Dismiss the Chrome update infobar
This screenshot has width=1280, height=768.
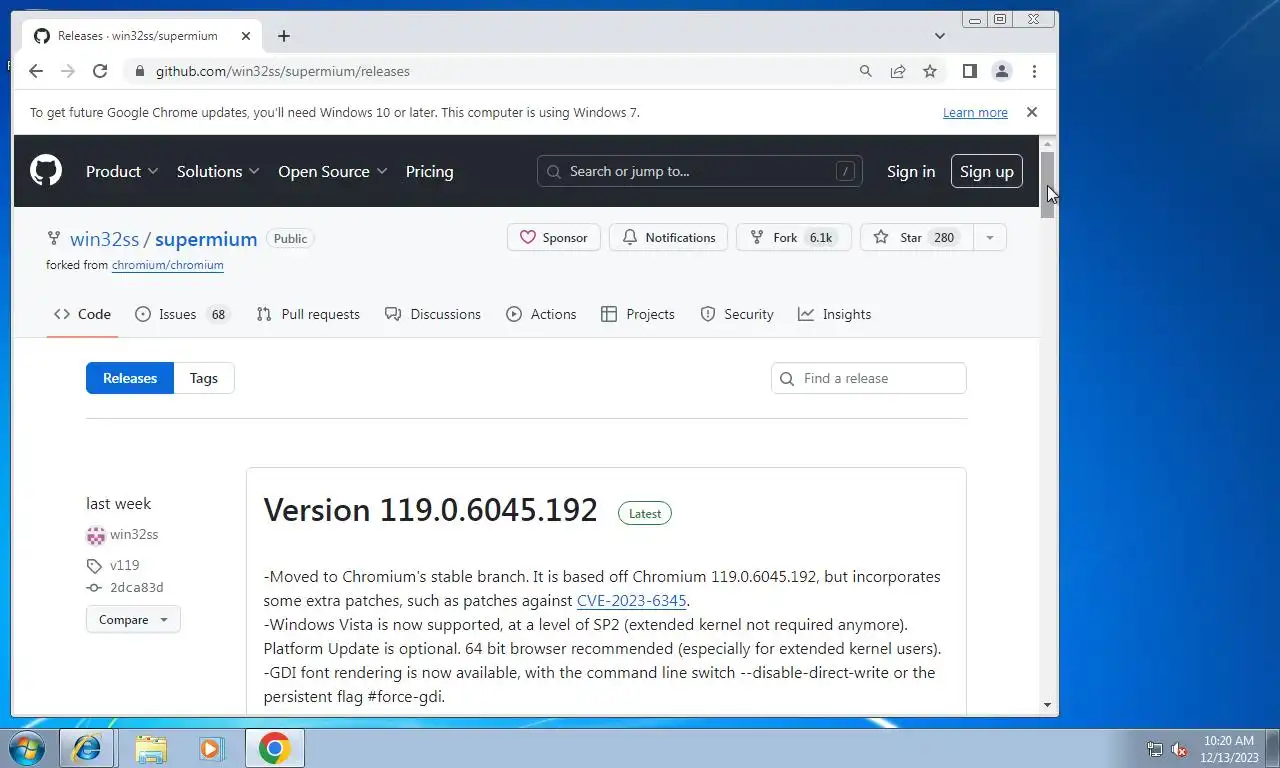point(1032,112)
